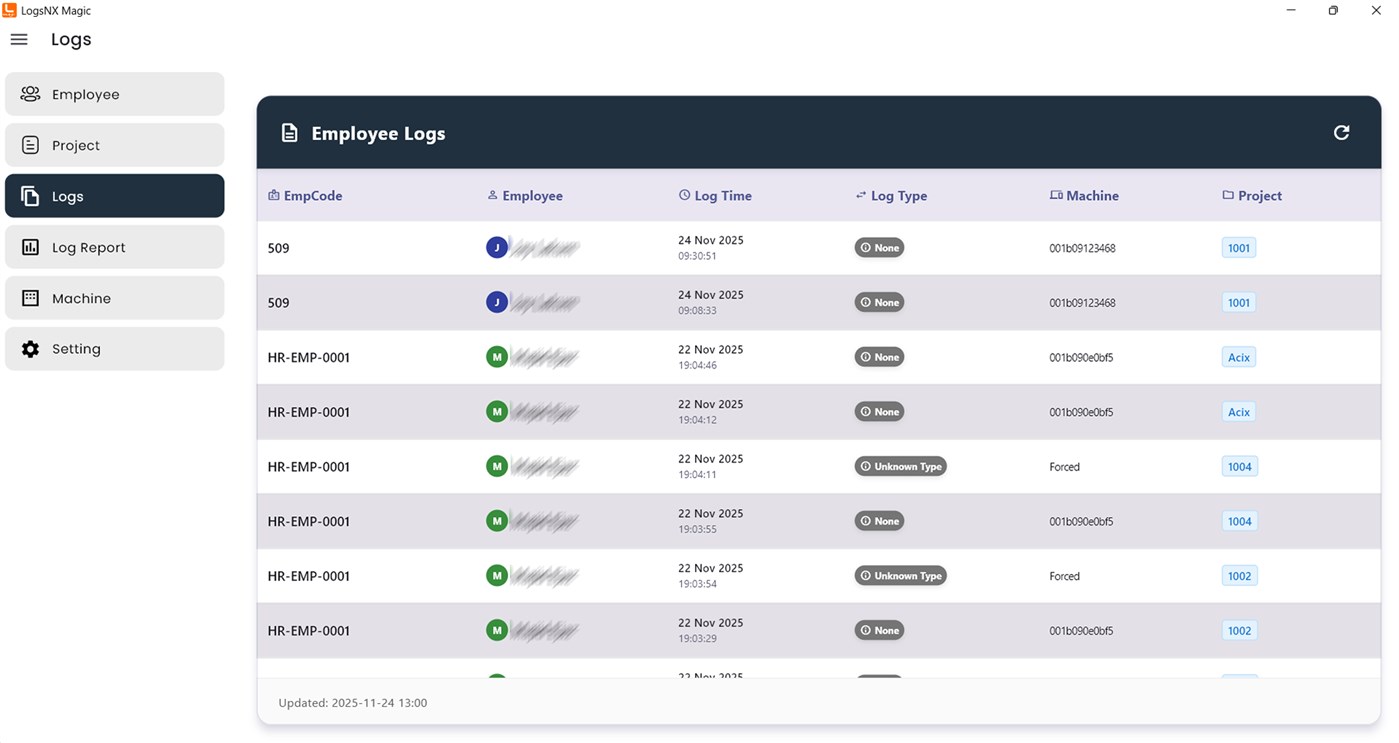Click project tag 1001 in the 09:08:33 row
The image size is (1399, 743).
click(1239, 302)
